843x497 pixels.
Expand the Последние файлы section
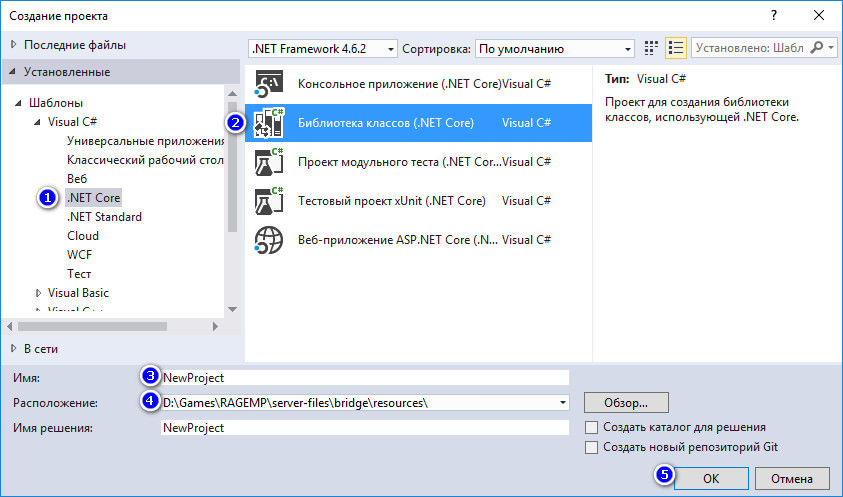click(14, 45)
